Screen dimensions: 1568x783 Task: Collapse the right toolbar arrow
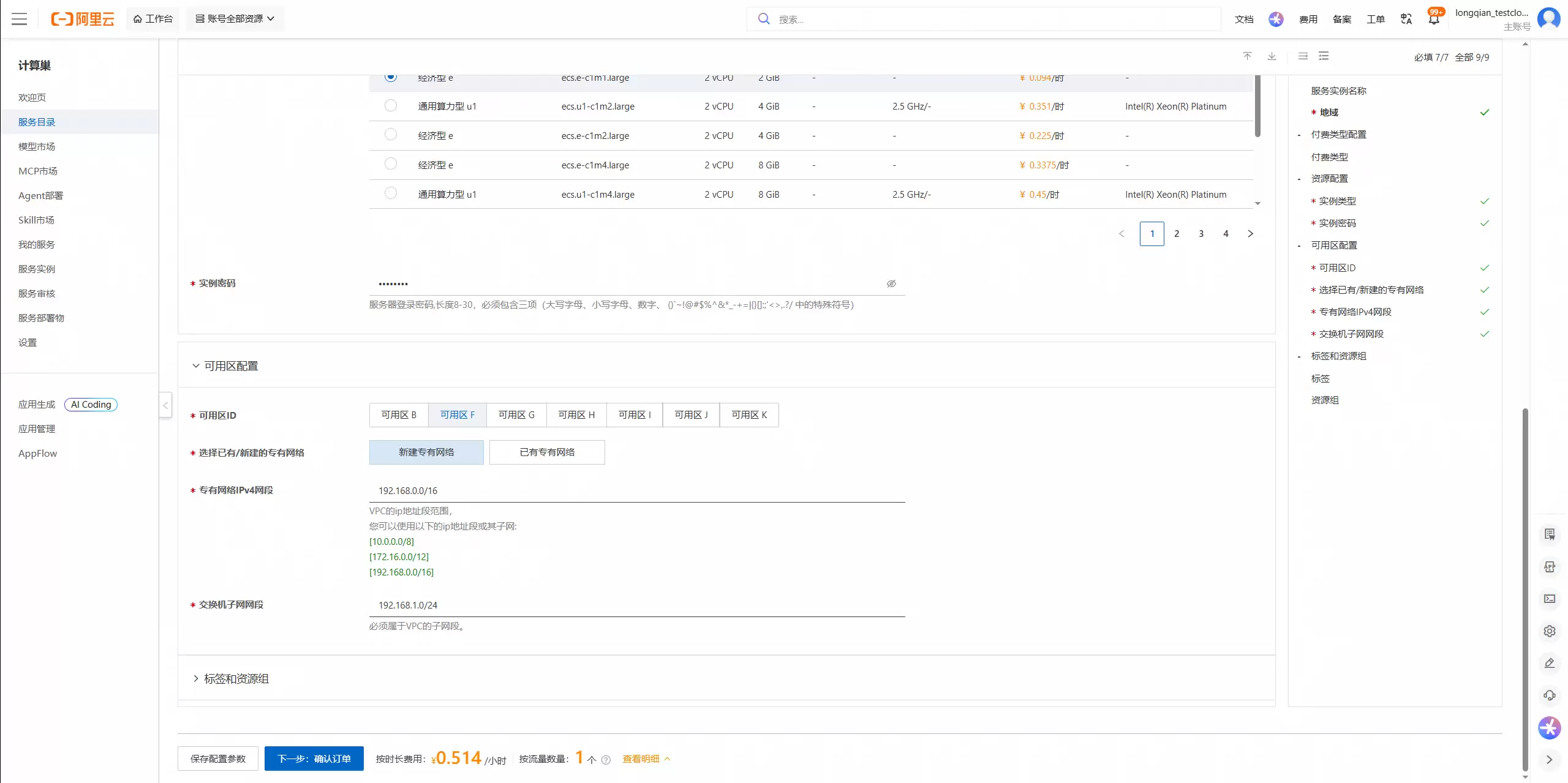(x=1550, y=760)
